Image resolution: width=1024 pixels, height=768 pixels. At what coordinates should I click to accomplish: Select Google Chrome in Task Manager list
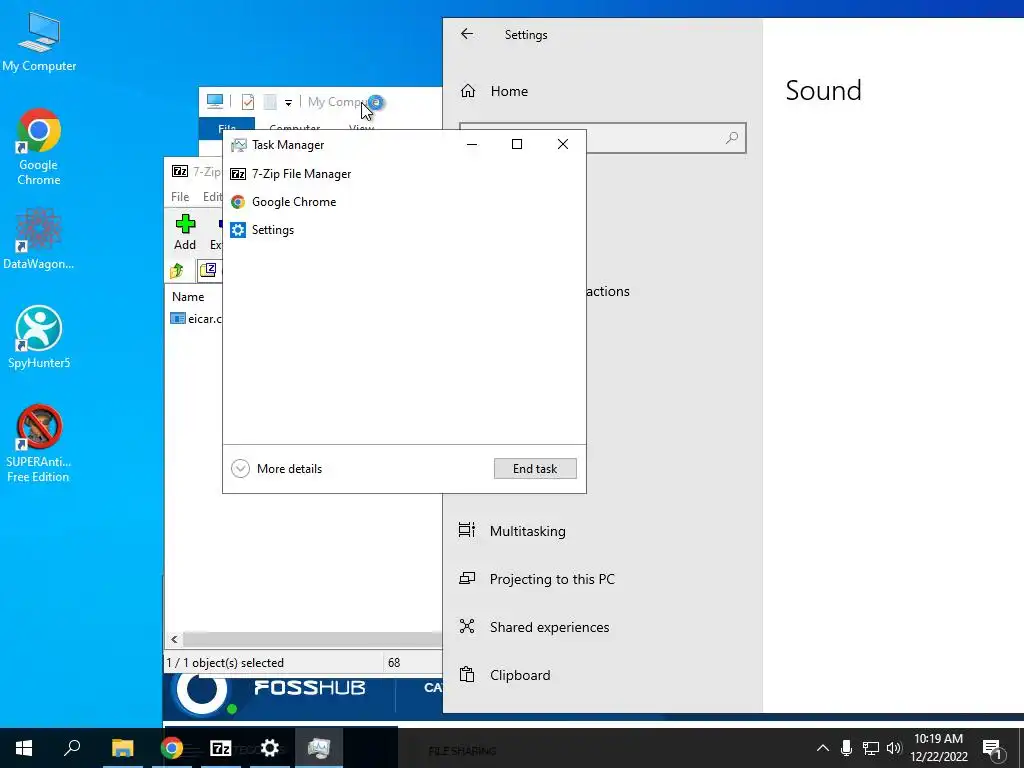[404, 202]
